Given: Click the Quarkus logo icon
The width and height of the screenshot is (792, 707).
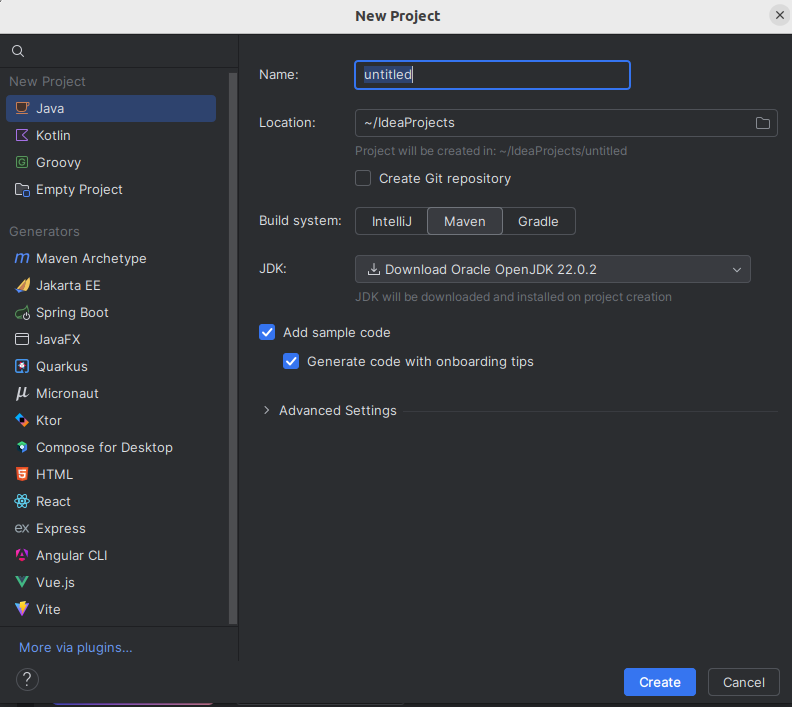Looking at the screenshot, I should 22,366.
